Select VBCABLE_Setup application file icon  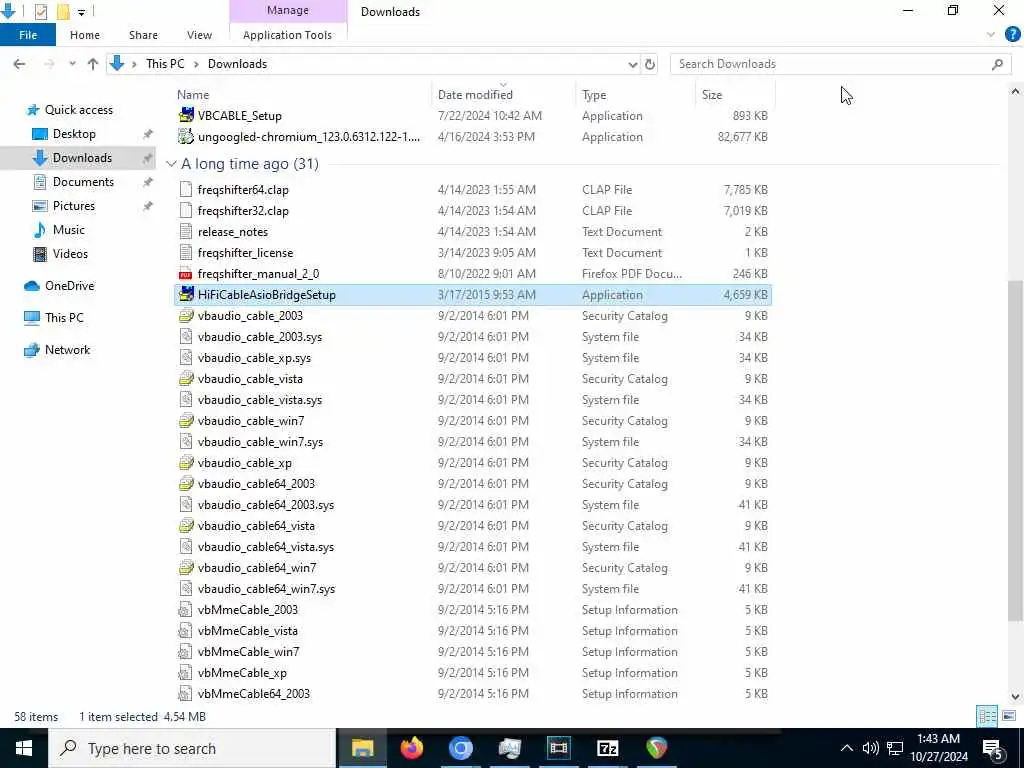(x=186, y=116)
